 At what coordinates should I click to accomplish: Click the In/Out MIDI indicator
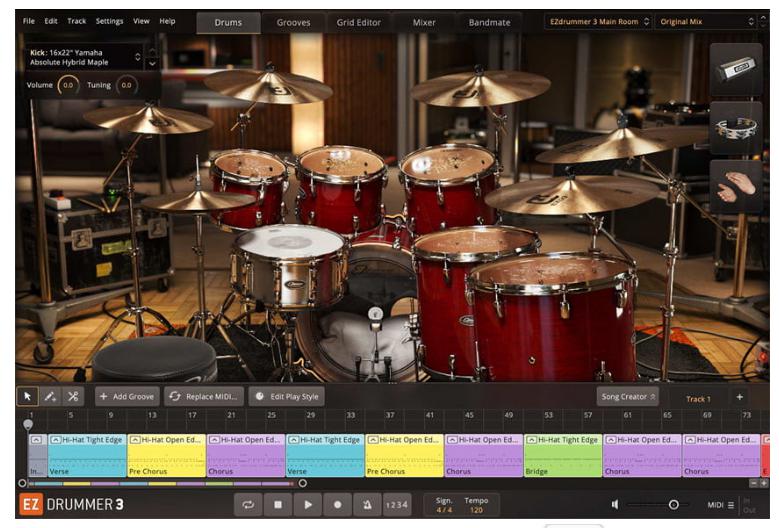tap(750, 505)
